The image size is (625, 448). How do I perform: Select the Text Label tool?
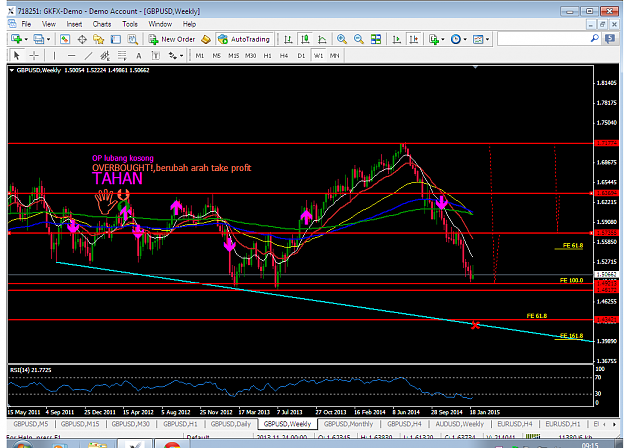tap(156, 55)
